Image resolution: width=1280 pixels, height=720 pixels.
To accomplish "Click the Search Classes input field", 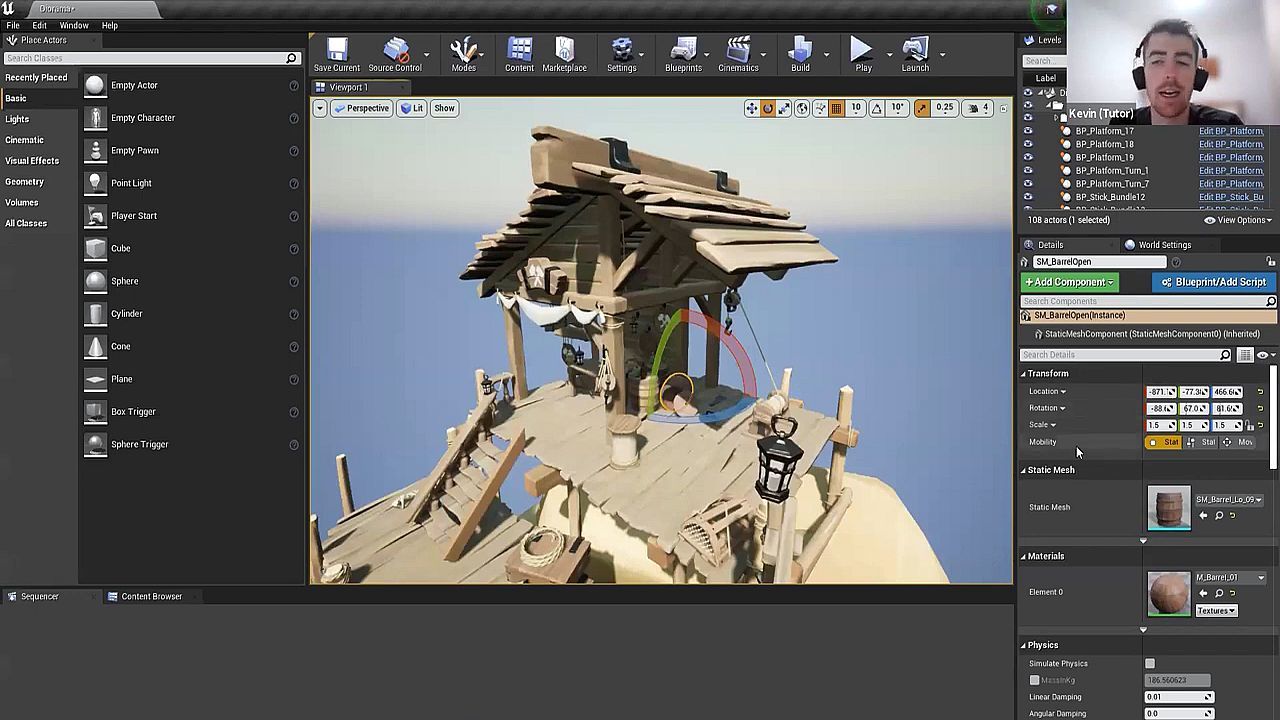I will coord(145,58).
